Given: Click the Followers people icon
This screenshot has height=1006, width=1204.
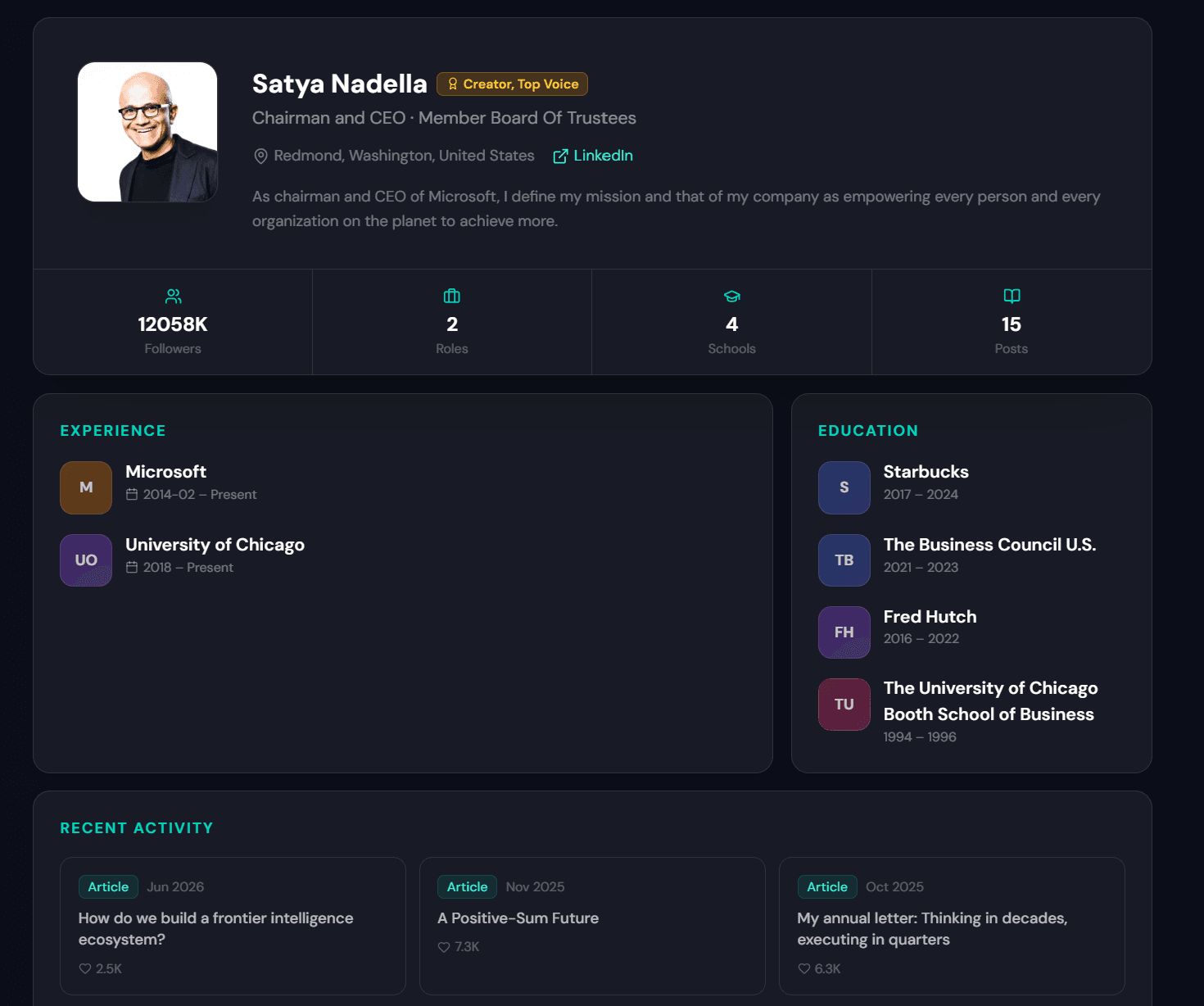Looking at the screenshot, I should pyautogui.click(x=173, y=296).
